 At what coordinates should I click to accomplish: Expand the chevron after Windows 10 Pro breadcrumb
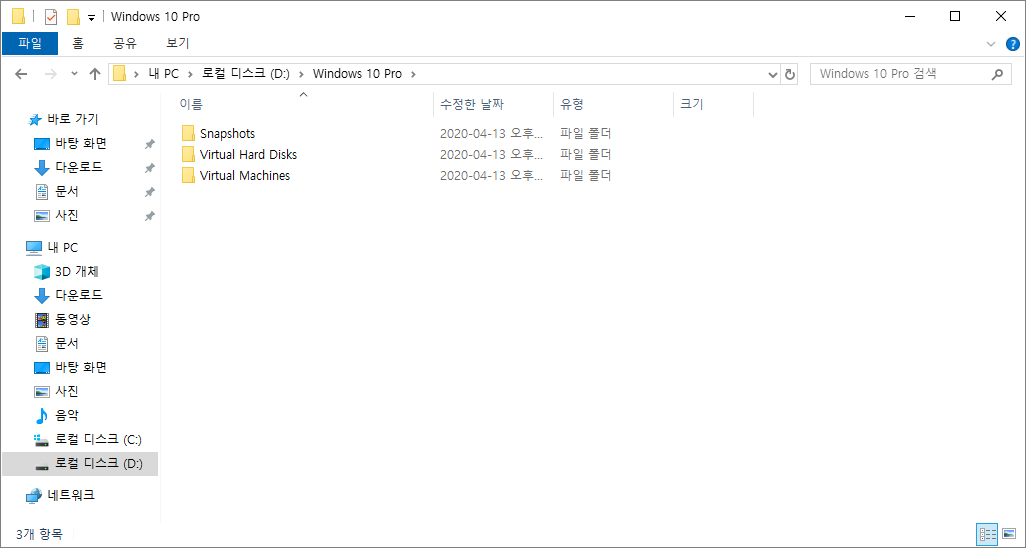click(413, 74)
